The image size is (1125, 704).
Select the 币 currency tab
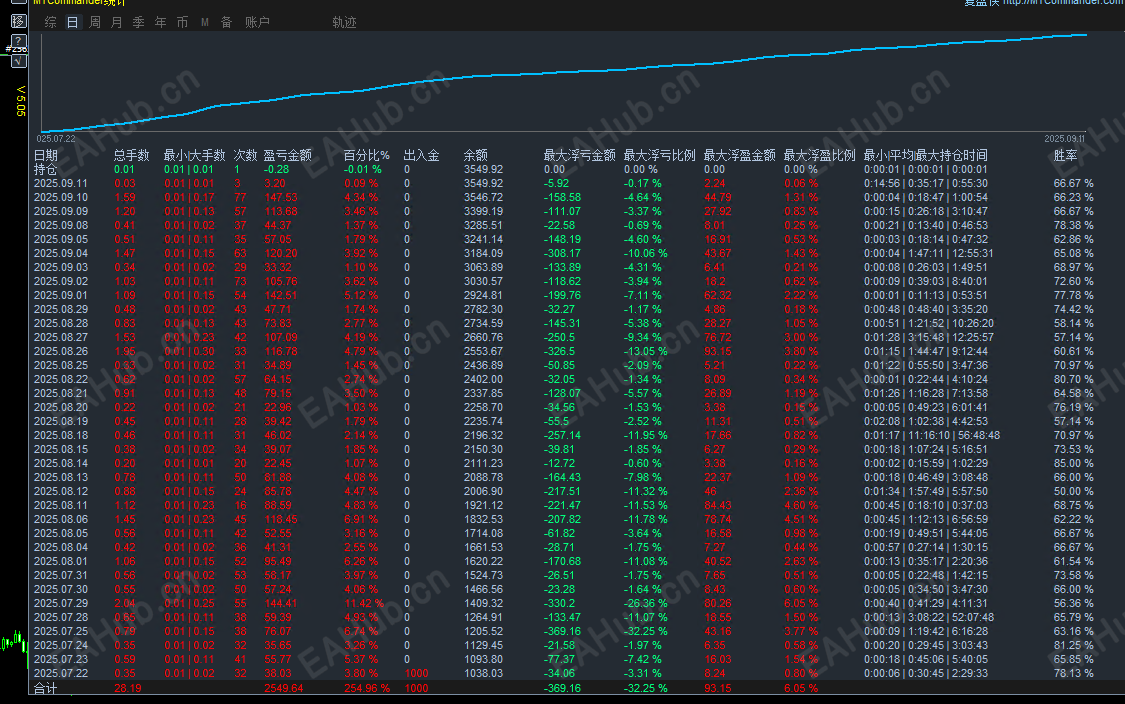tap(182, 22)
